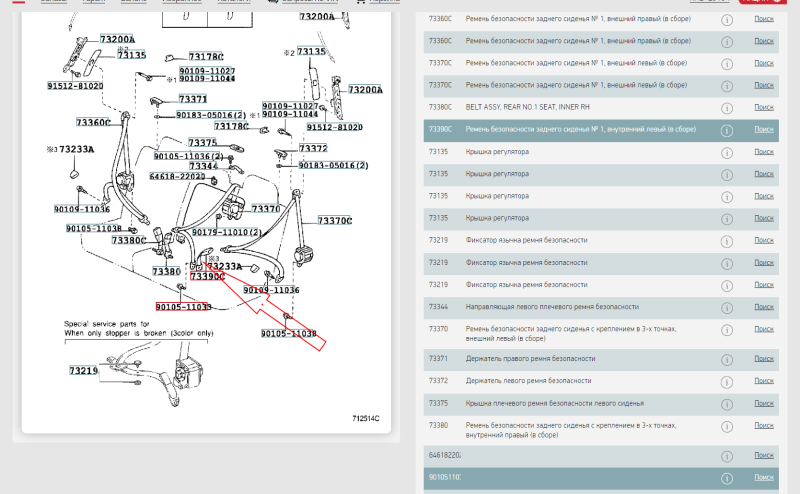
Task: Open info icon in the 73375 row
Action: pos(727,403)
